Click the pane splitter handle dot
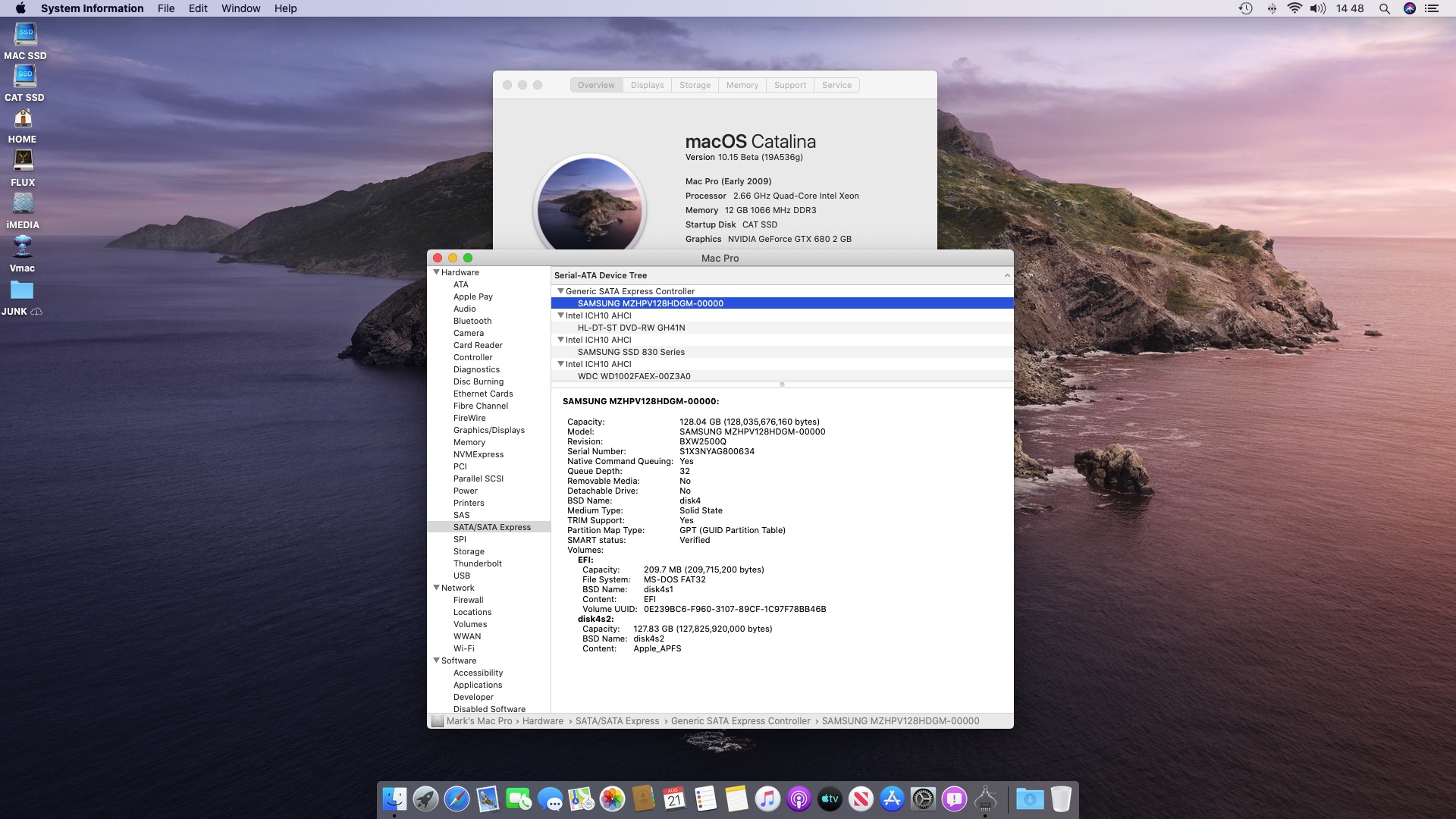 tap(782, 384)
